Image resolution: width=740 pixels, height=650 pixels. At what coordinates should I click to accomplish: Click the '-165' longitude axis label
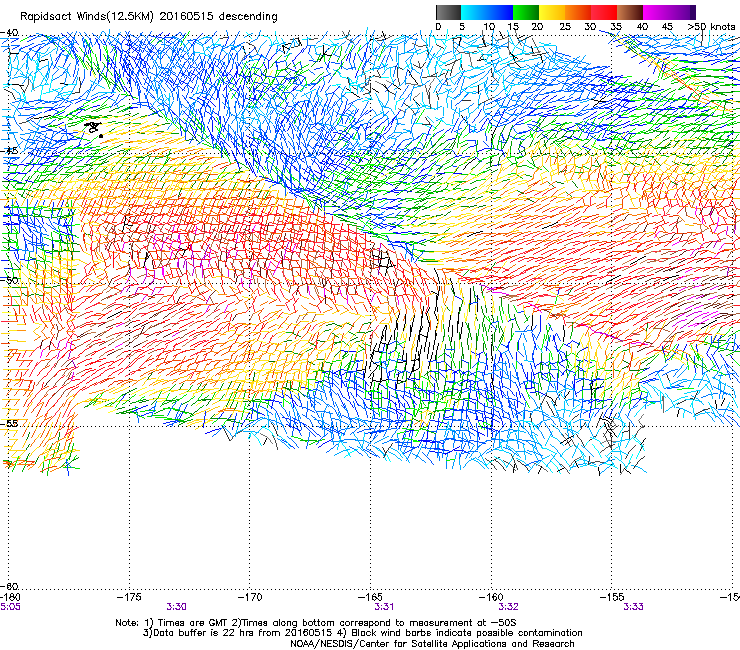370,598
